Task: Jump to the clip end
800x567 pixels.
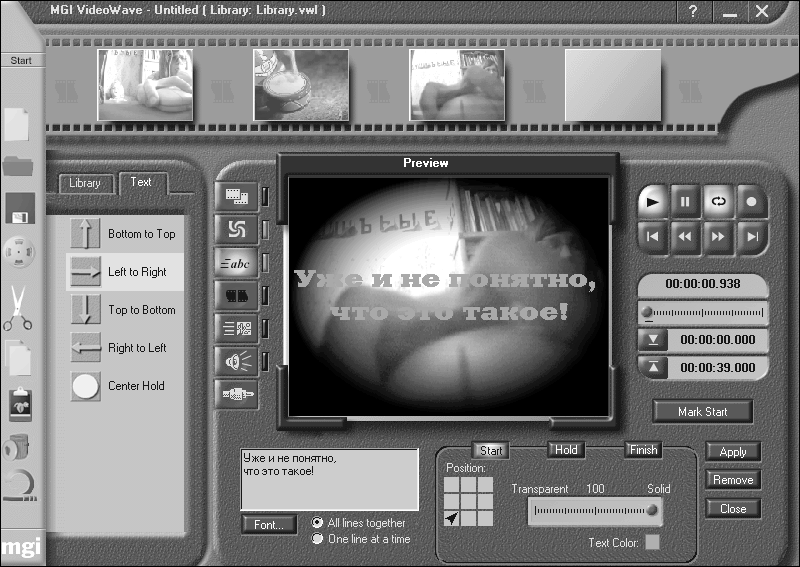Action: click(x=751, y=237)
